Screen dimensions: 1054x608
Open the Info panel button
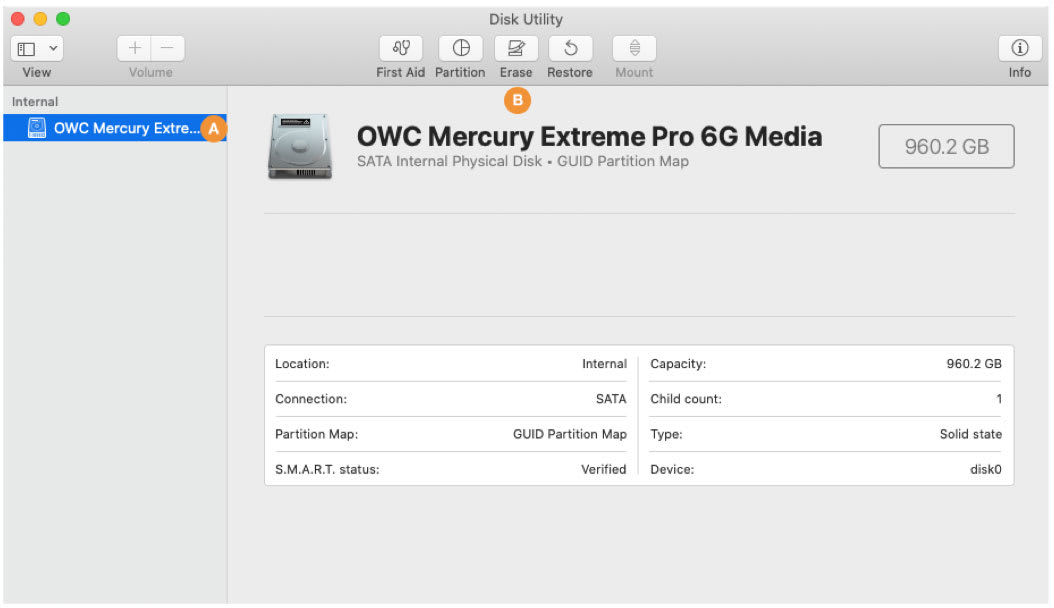click(1020, 48)
